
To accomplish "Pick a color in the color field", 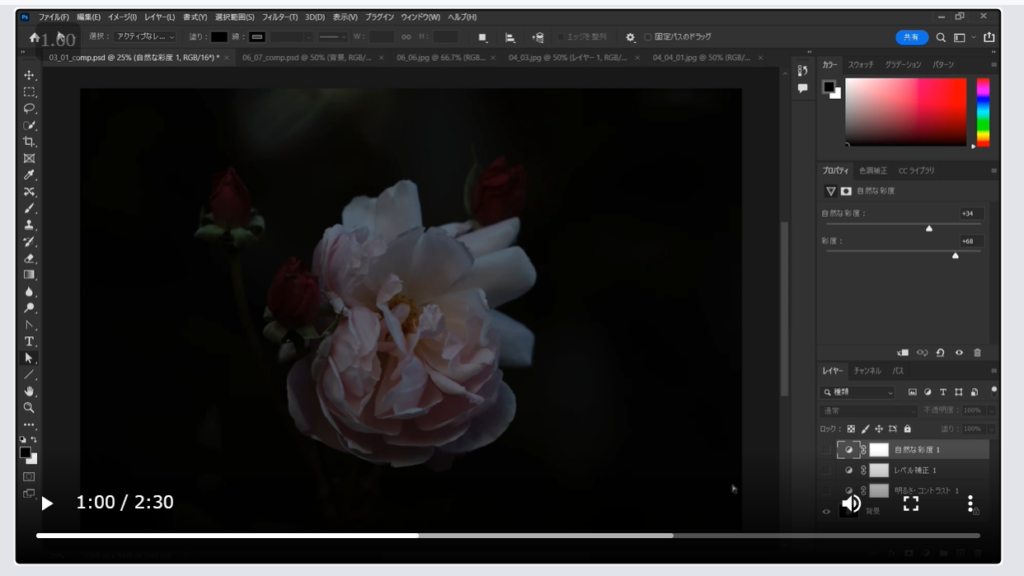I will (x=906, y=112).
